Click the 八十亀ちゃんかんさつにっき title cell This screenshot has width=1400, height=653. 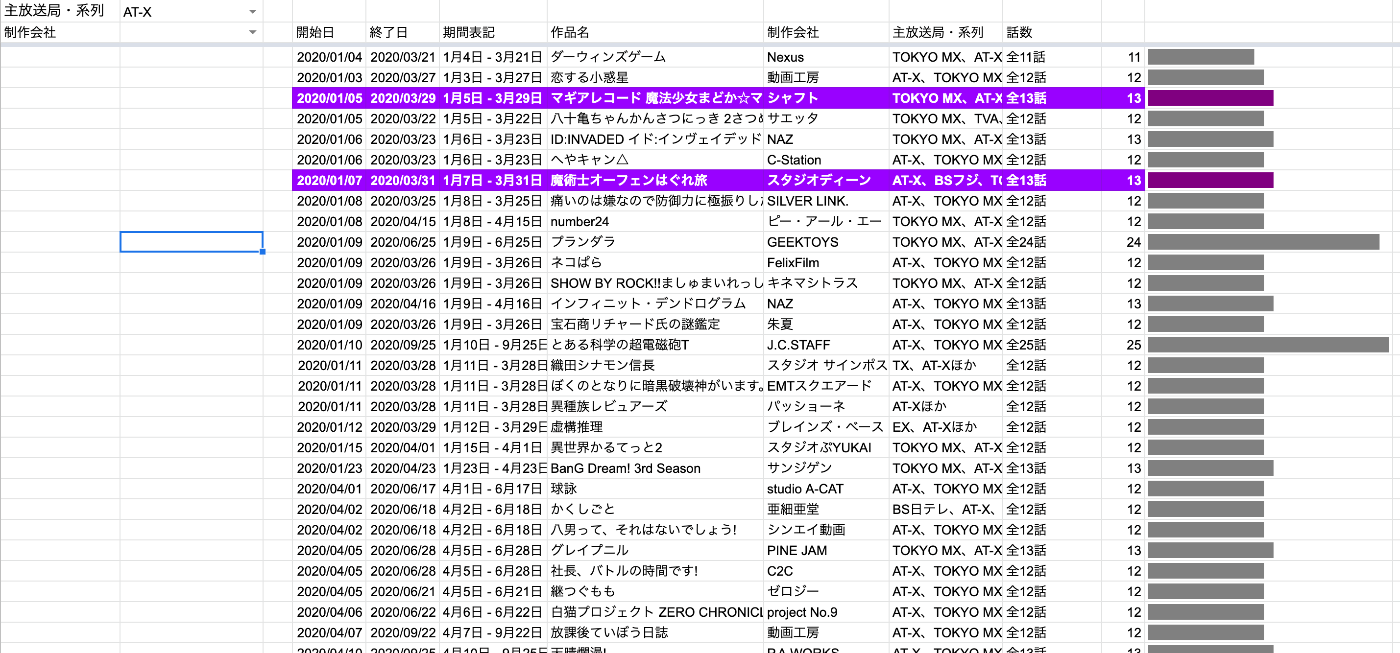tap(655, 118)
